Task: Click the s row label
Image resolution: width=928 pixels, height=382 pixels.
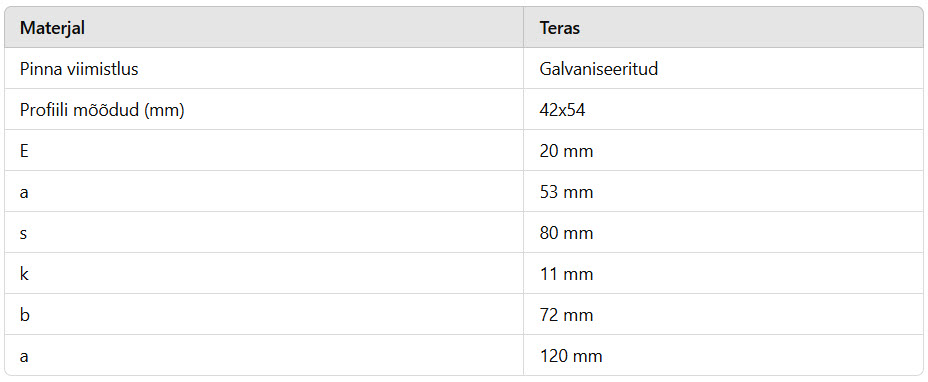Action: (24, 234)
